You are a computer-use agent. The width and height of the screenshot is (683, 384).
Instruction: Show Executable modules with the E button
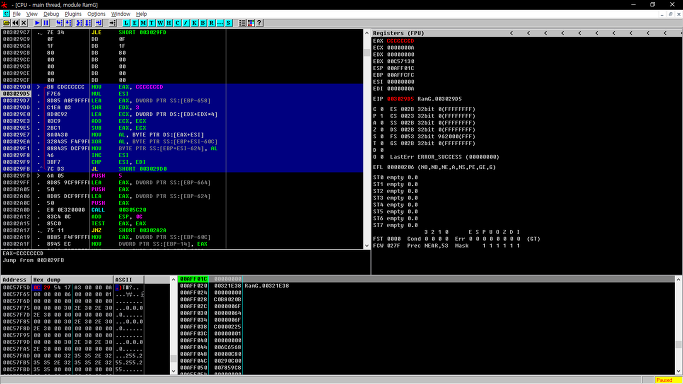pyautogui.click(x=135, y=23)
